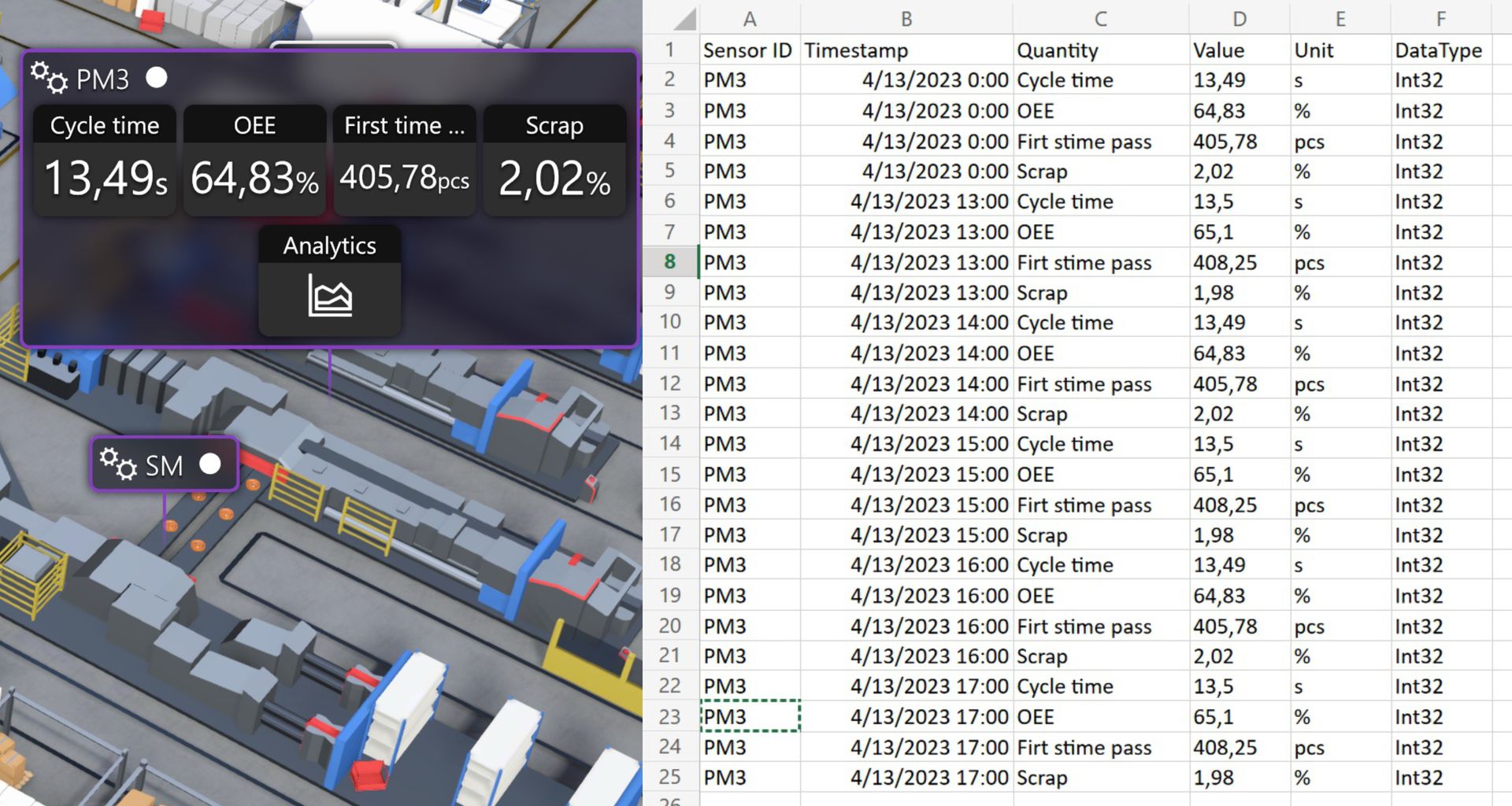Image resolution: width=1512 pixels, height=806 pixels.
Task: Click the Scrap percentage tile
Action: click(x=554, y=161)
